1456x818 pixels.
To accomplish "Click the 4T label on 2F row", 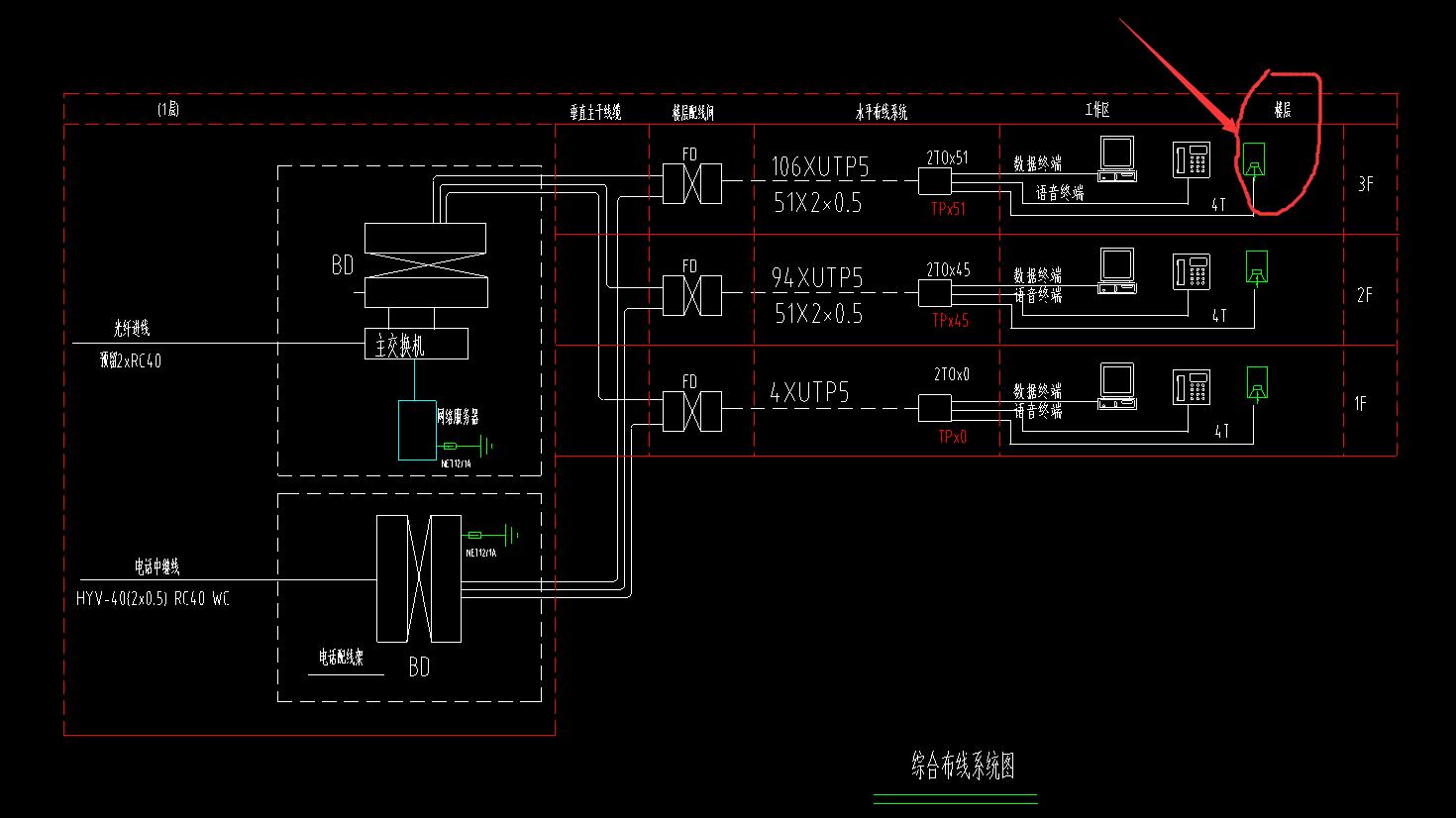I will (x=1219, y=316).
